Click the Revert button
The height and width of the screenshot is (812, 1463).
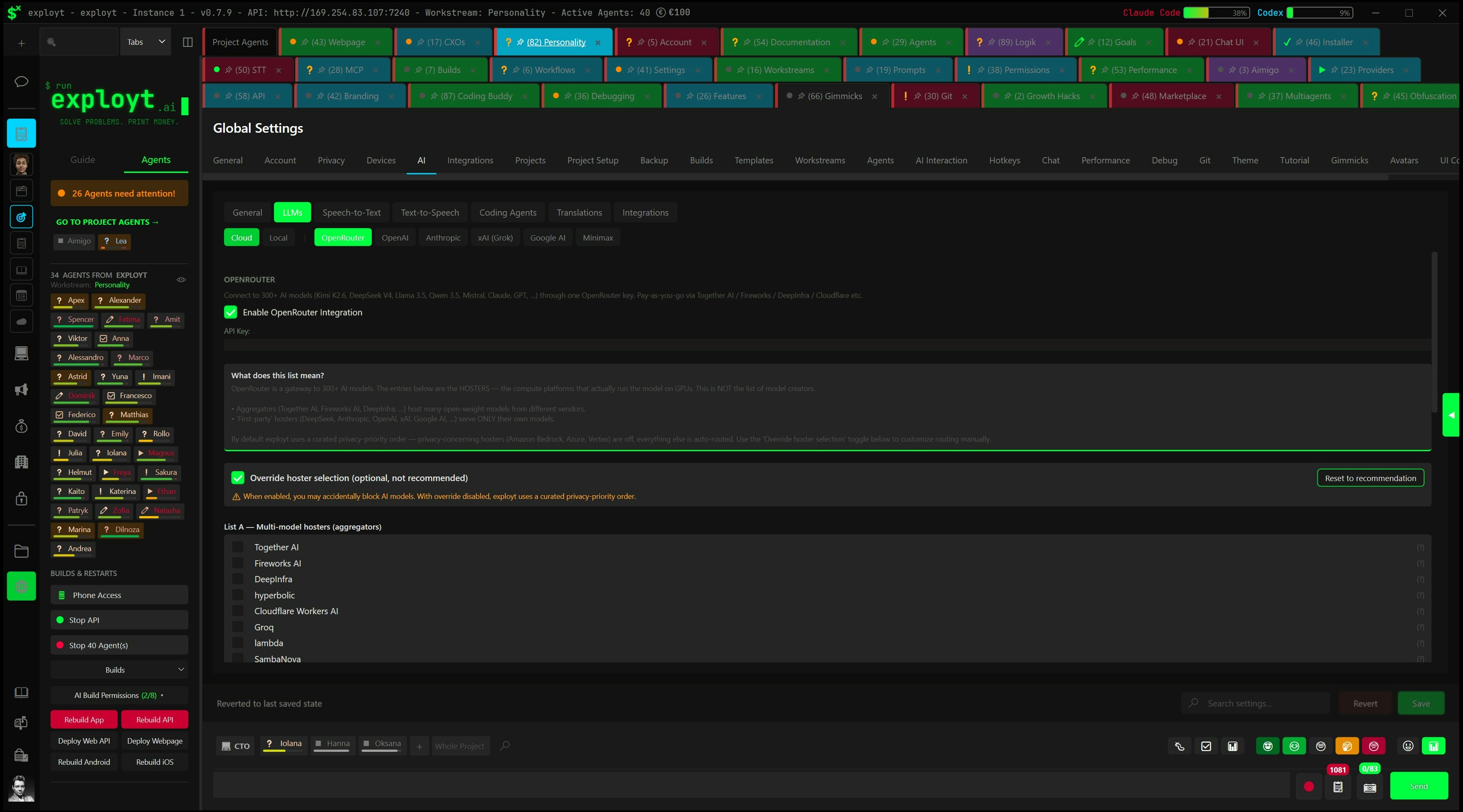pyautogui.click(x=1365, y=703)
